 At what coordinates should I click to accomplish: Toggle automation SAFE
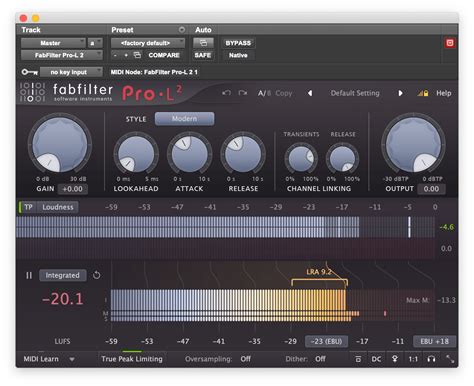pos(203,55)
